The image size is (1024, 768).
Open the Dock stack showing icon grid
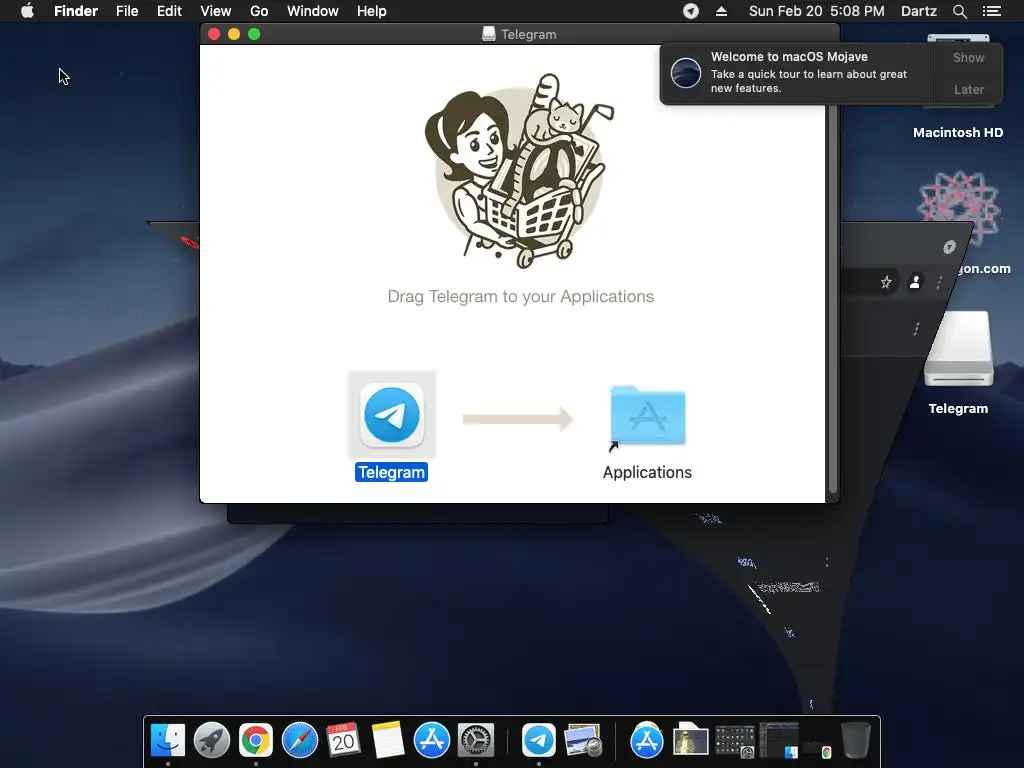tap(735, 741)
